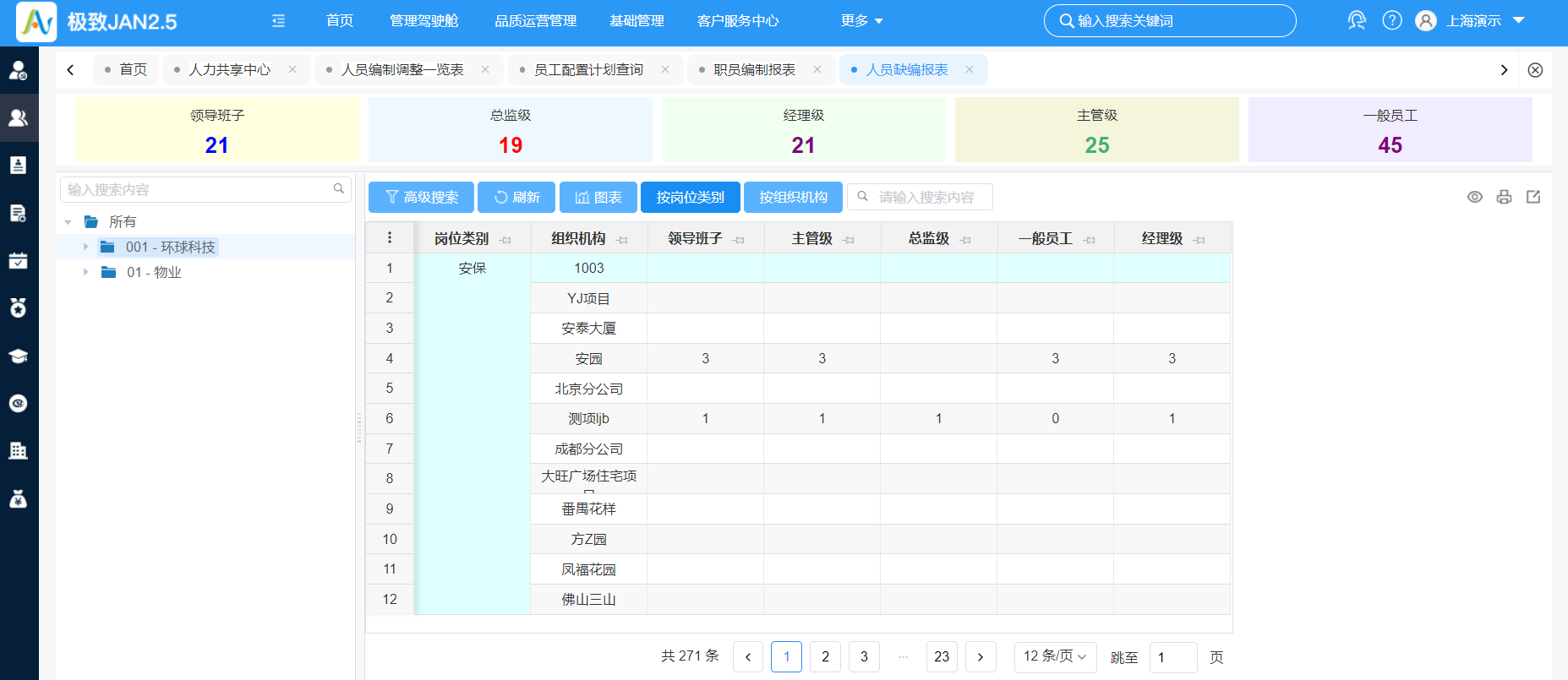Screen dimensions: 1568x680
Task: Open the sidebar round eye icon
Action: [x=18, y=403]
